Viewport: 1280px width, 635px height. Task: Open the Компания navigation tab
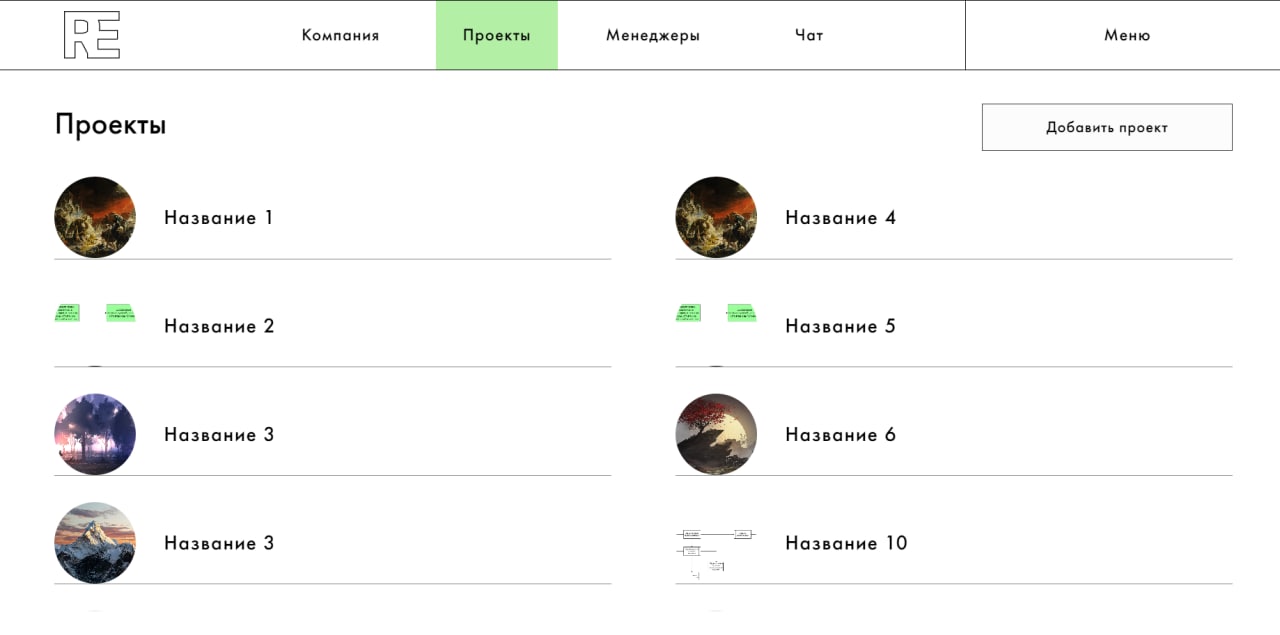pos(340,35)
